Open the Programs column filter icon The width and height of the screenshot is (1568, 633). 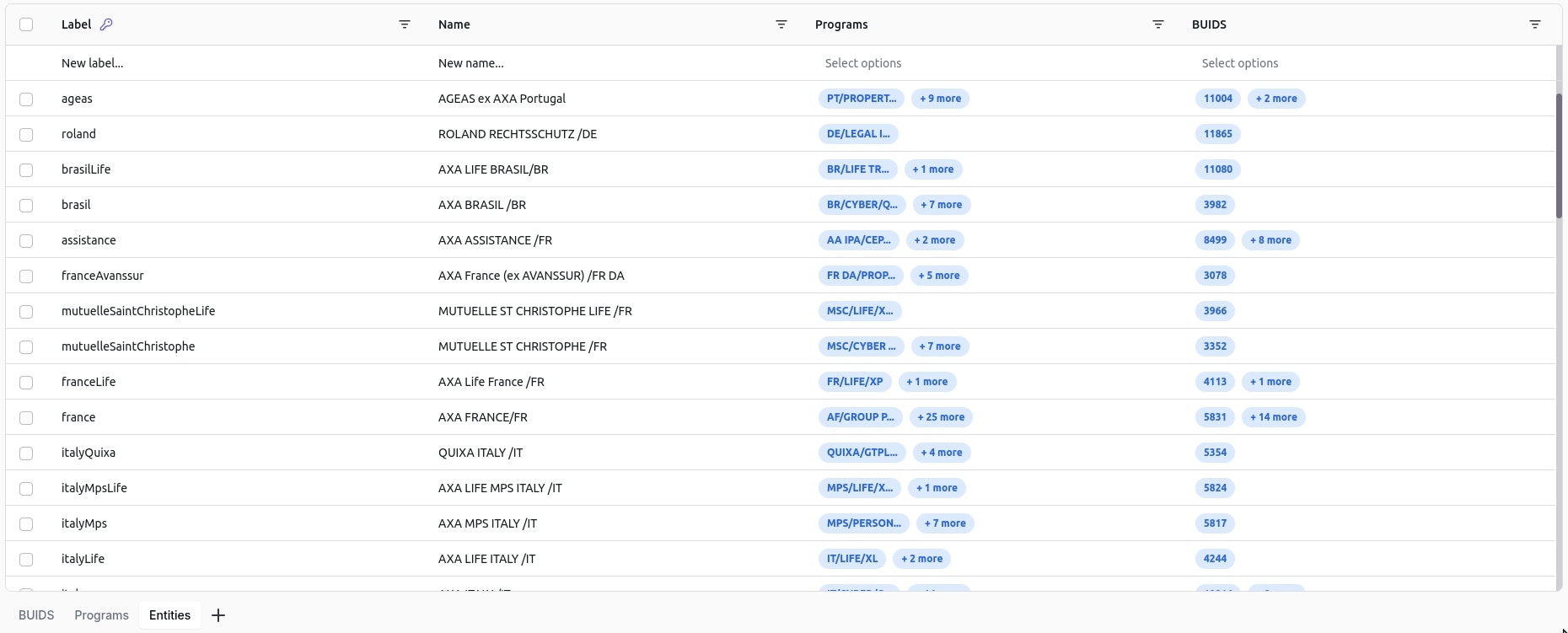tap(1158, 24)
